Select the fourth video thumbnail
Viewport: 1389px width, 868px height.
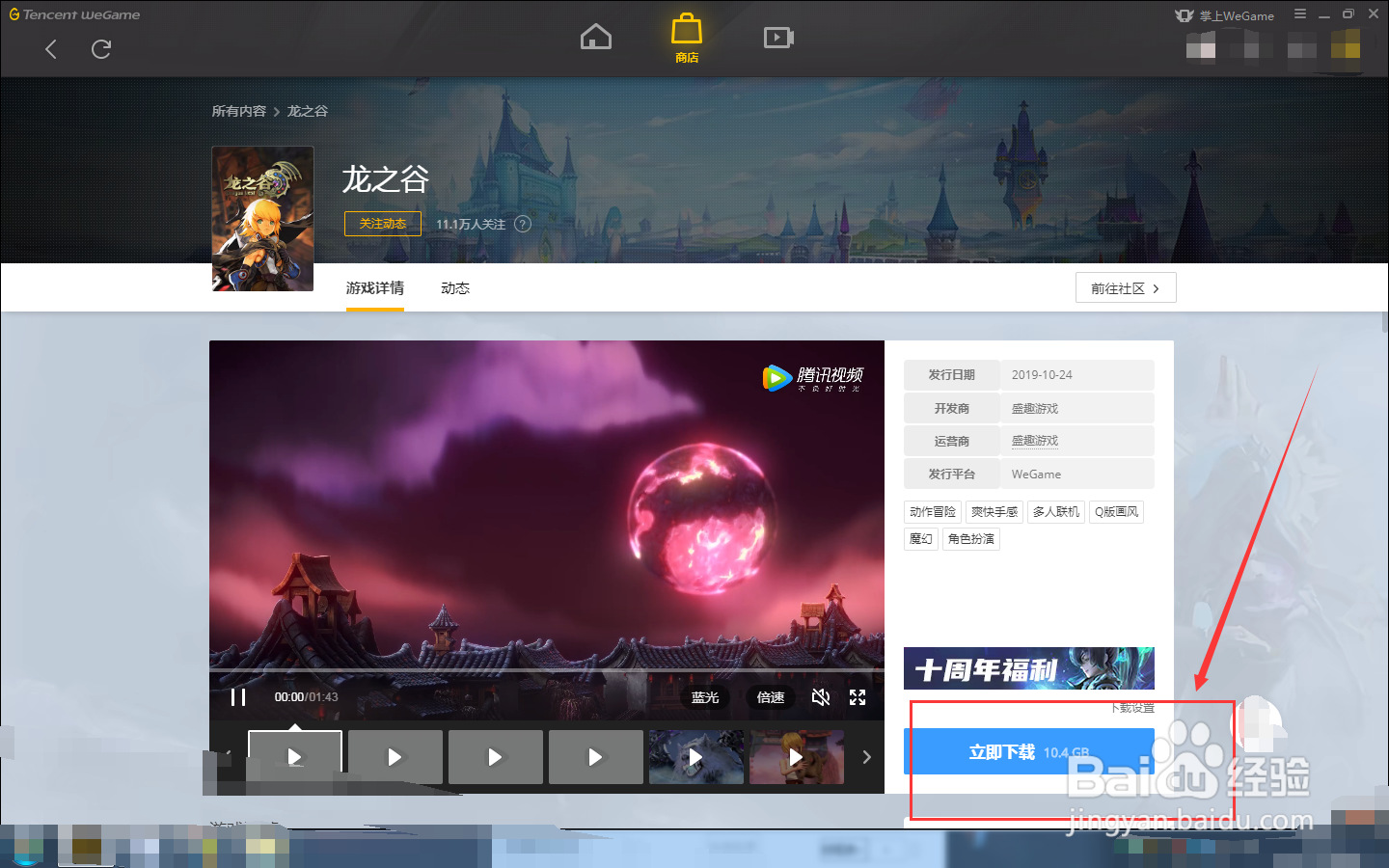(596, 757)
